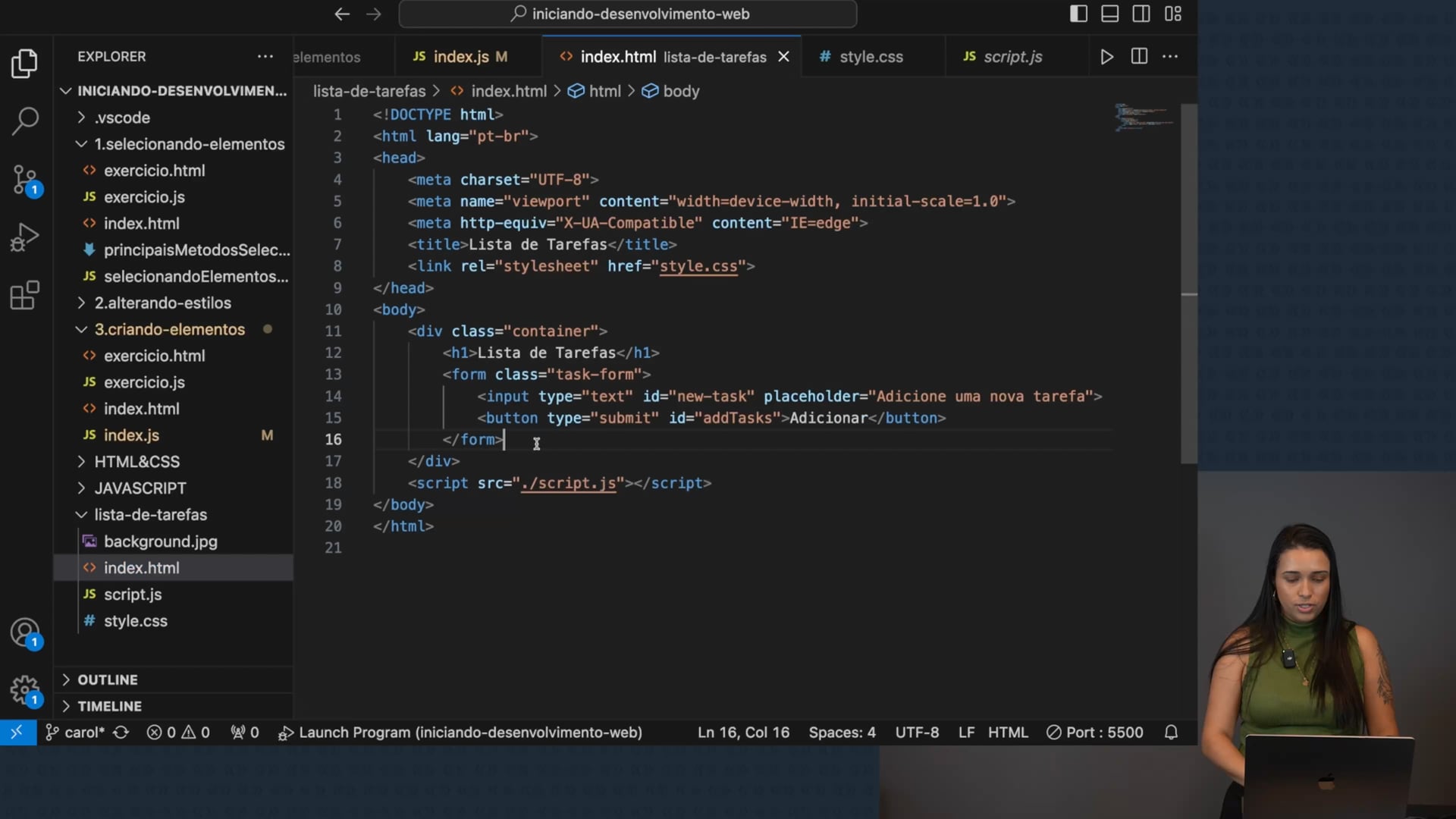The image size is (1456, 819).
Task: Collapse the lista-de-tarefas folder
Action: click(x=150, y=515)
